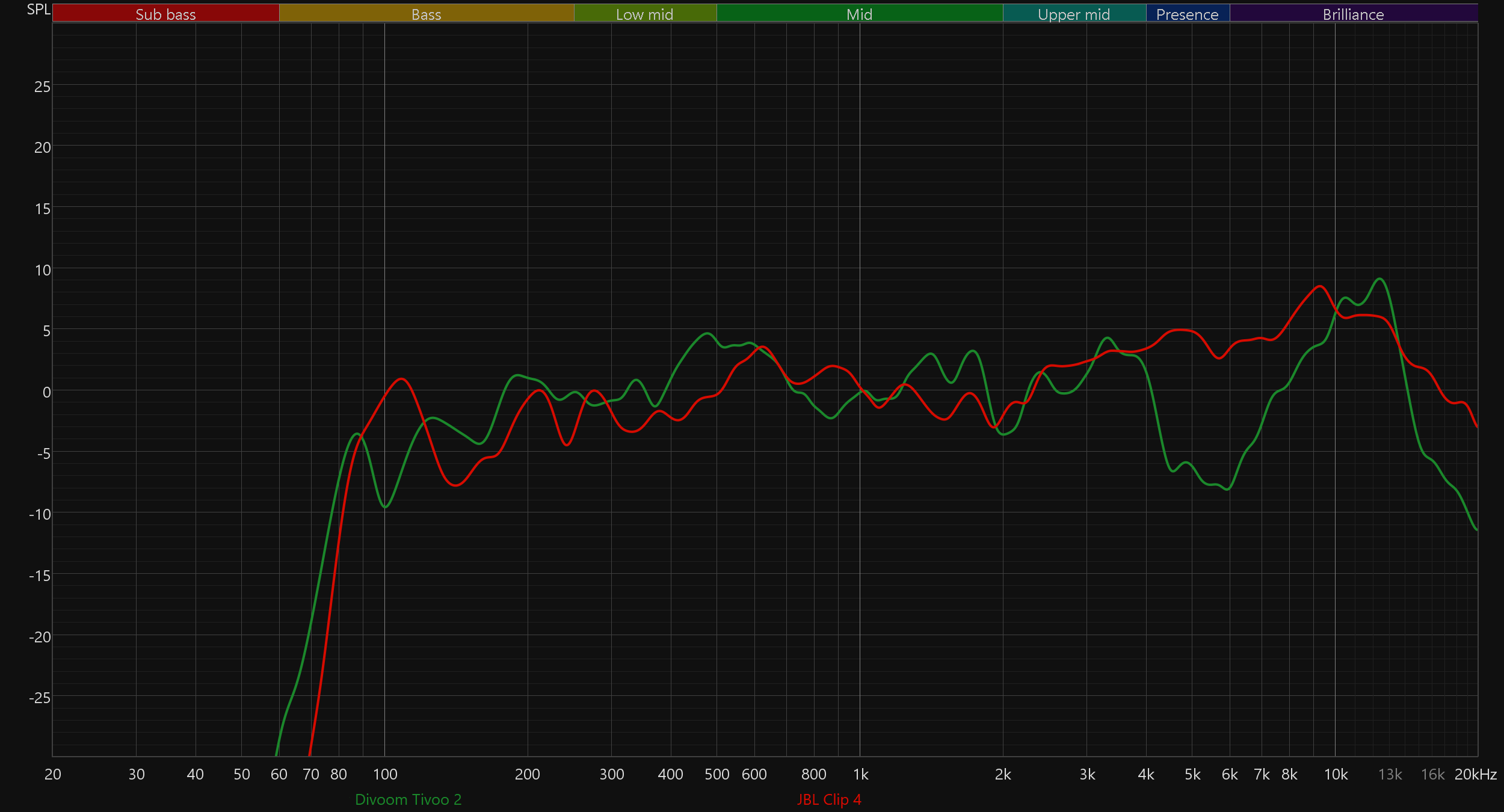This screenshot has height=812, width=1504.
Task: Click the red curve peak near 10k
Action: pos(1320,286)
